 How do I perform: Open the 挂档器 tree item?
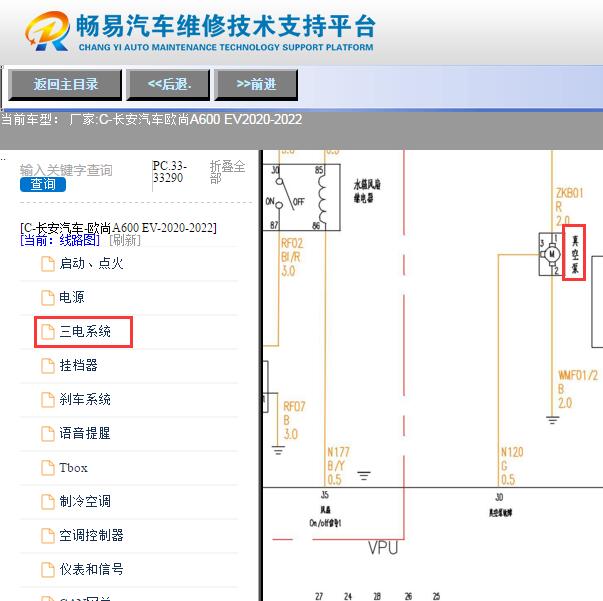pyautogui.click(x=78, y=365)
